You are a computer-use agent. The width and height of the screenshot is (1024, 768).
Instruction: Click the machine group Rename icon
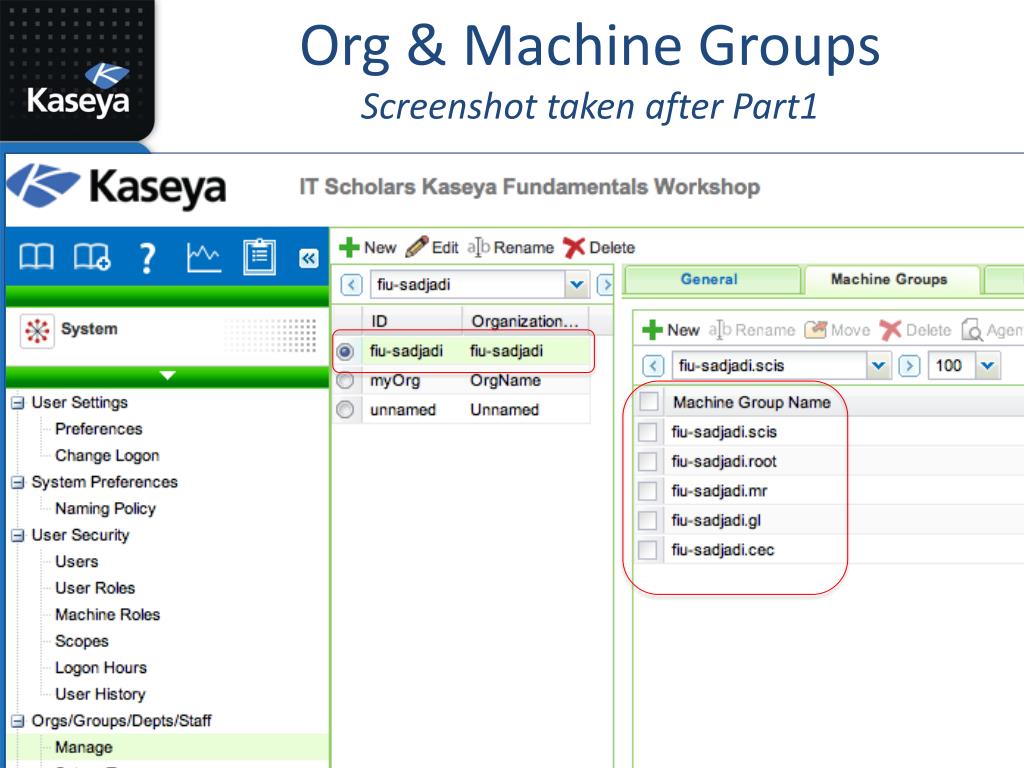tap(720, 330)
